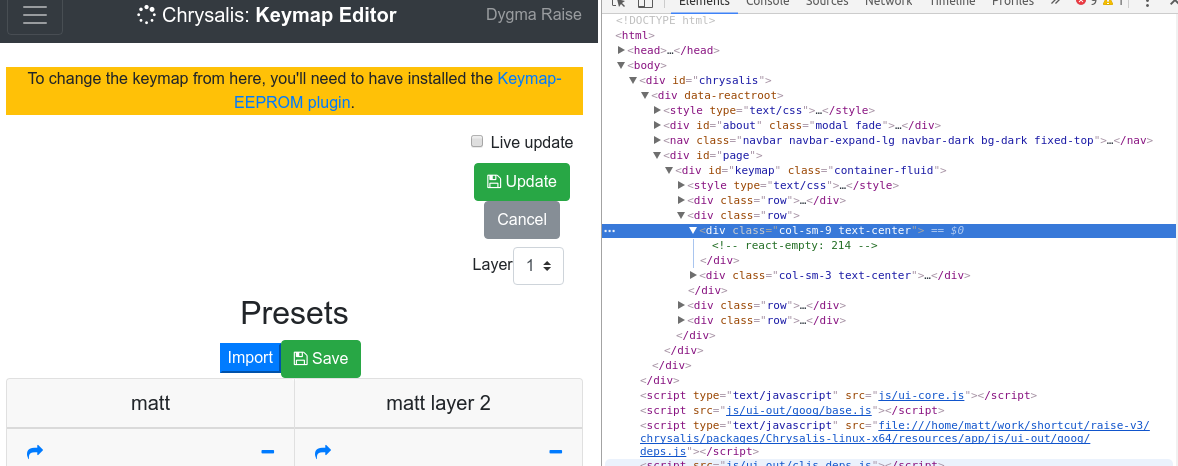
Task: Click the Chrysalis spinner logo icon
Action: [146, 15]
